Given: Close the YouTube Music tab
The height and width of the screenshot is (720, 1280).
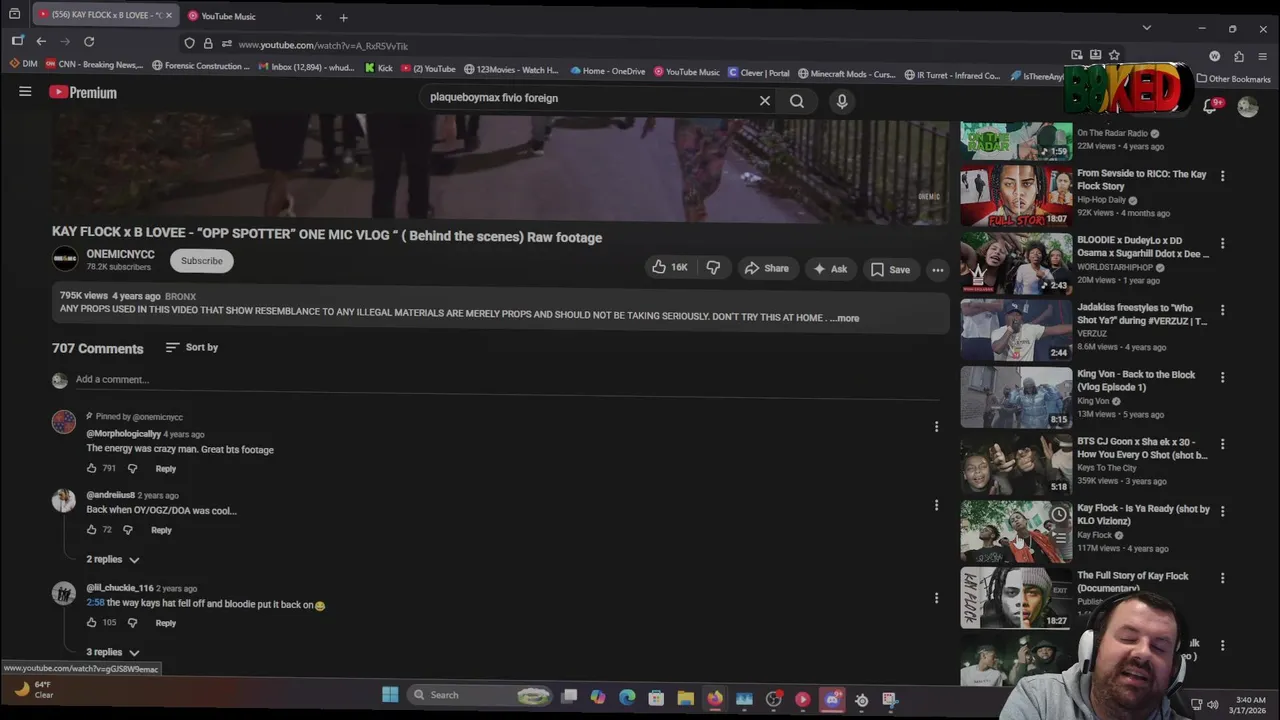Looking at the screenshot, I should (319, 17).
